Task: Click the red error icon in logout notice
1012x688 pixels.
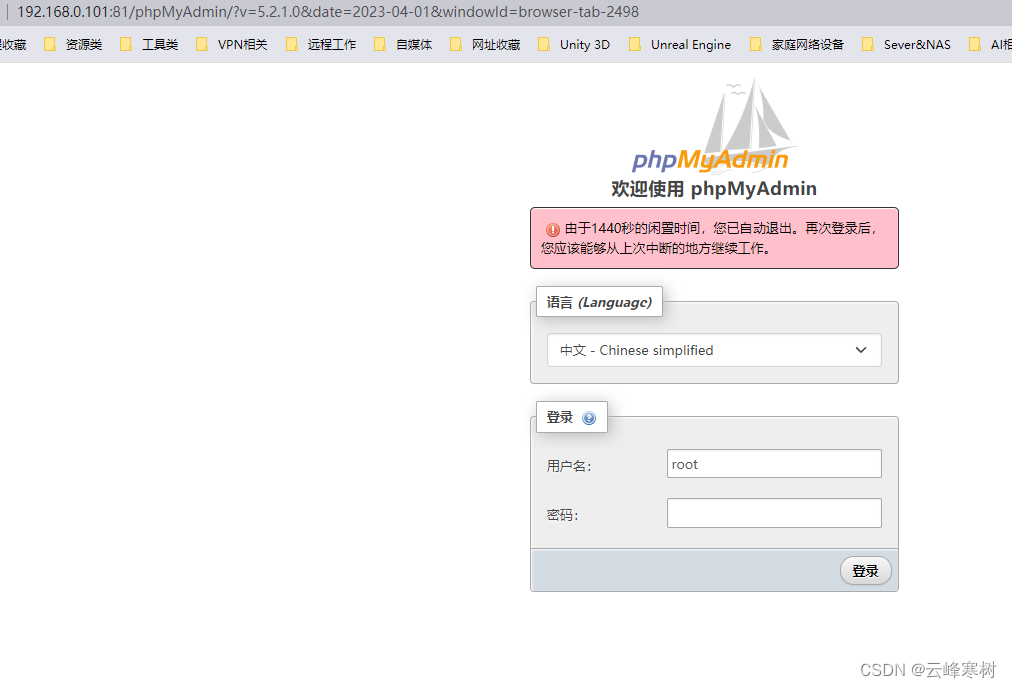Action: tap(552, 229)
